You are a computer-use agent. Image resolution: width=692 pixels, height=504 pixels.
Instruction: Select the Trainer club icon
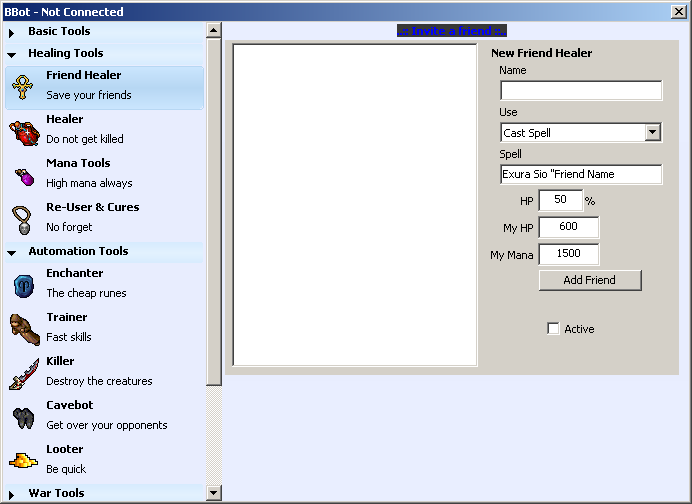(x=24, y=329)
